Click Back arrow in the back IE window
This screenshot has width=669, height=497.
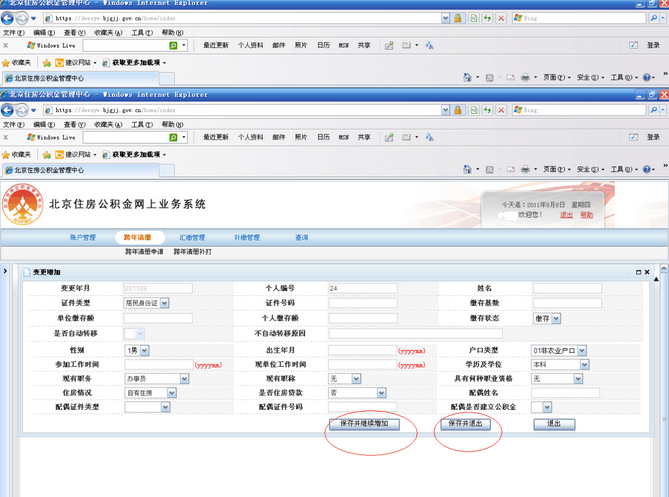point(7,18)
